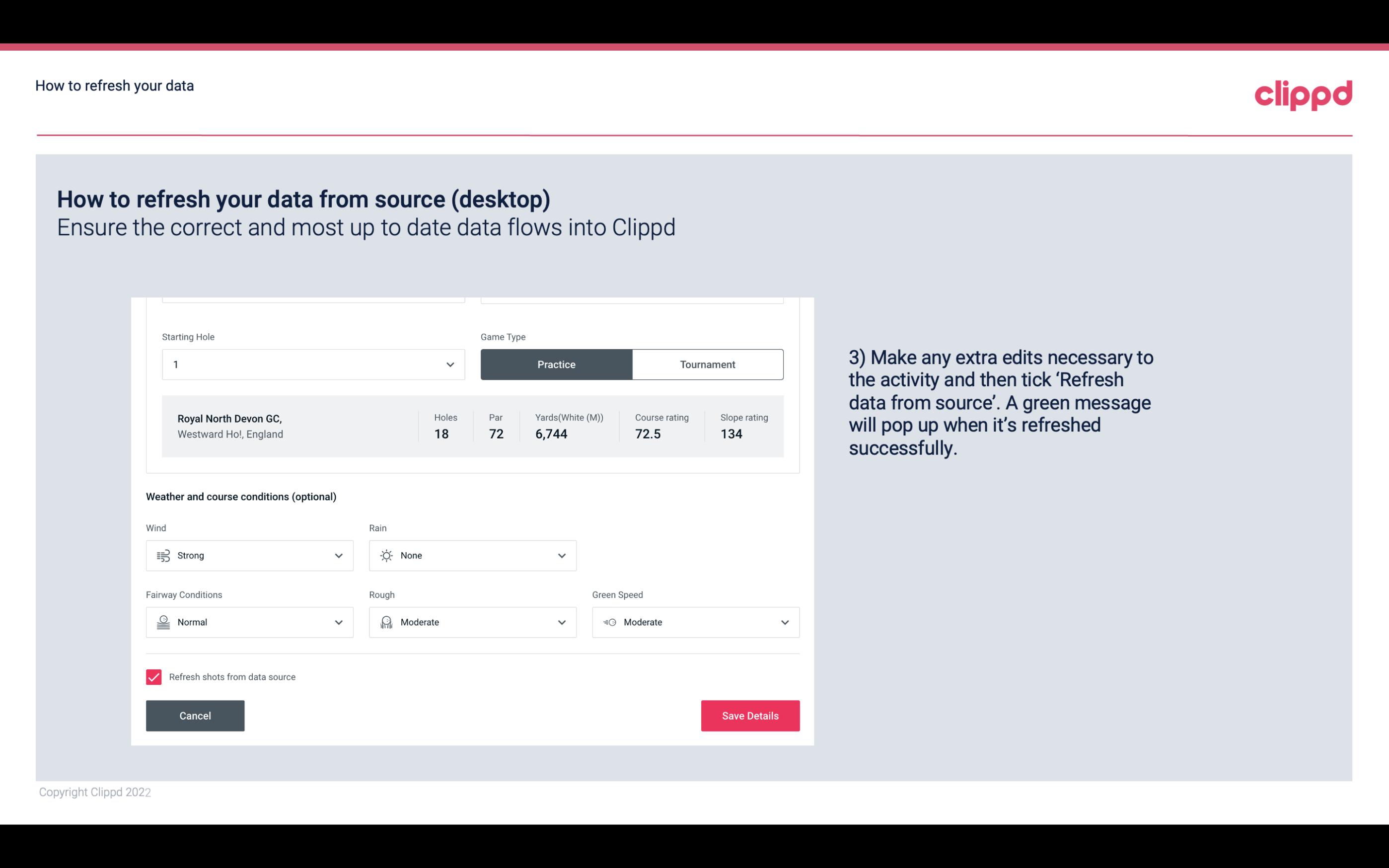Screen dimensions: 1389x868
Task: Click the wind condition icon
Action: point(163,555)
